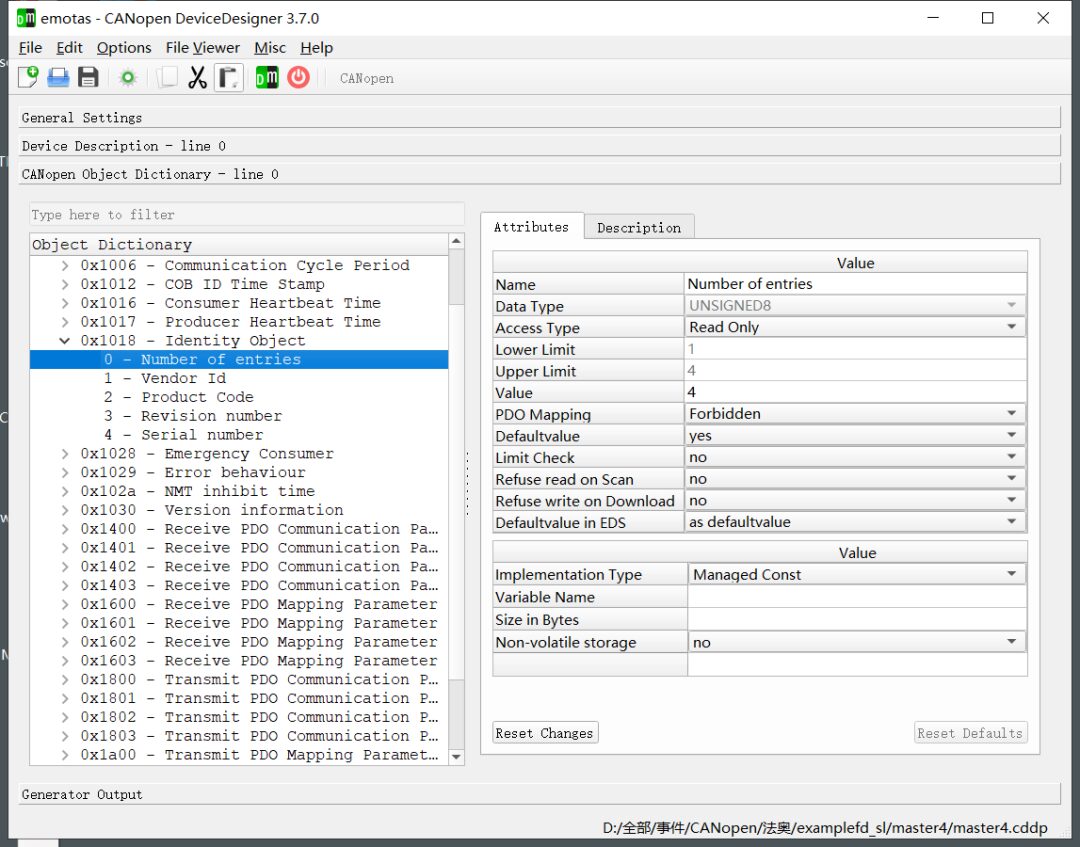Open the Help menu
This screenshot has height=847, width=1080.
tap(317, 48)
